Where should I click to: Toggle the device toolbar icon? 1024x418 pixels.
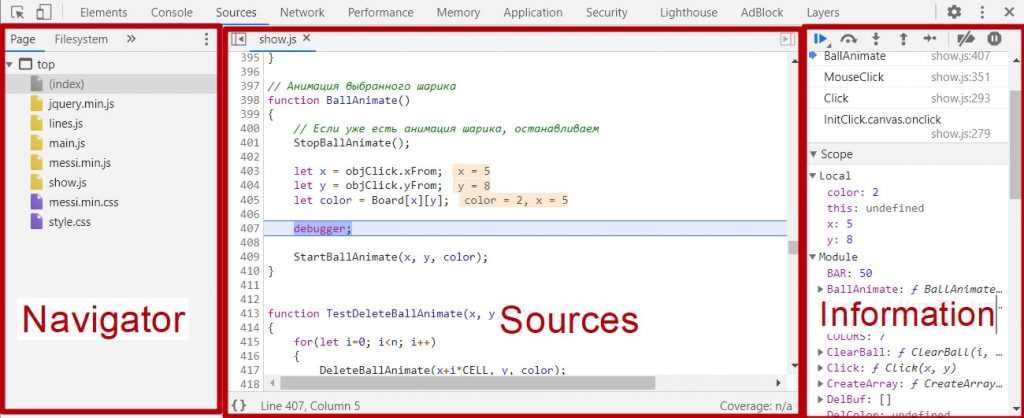click(x=44, y=12)
